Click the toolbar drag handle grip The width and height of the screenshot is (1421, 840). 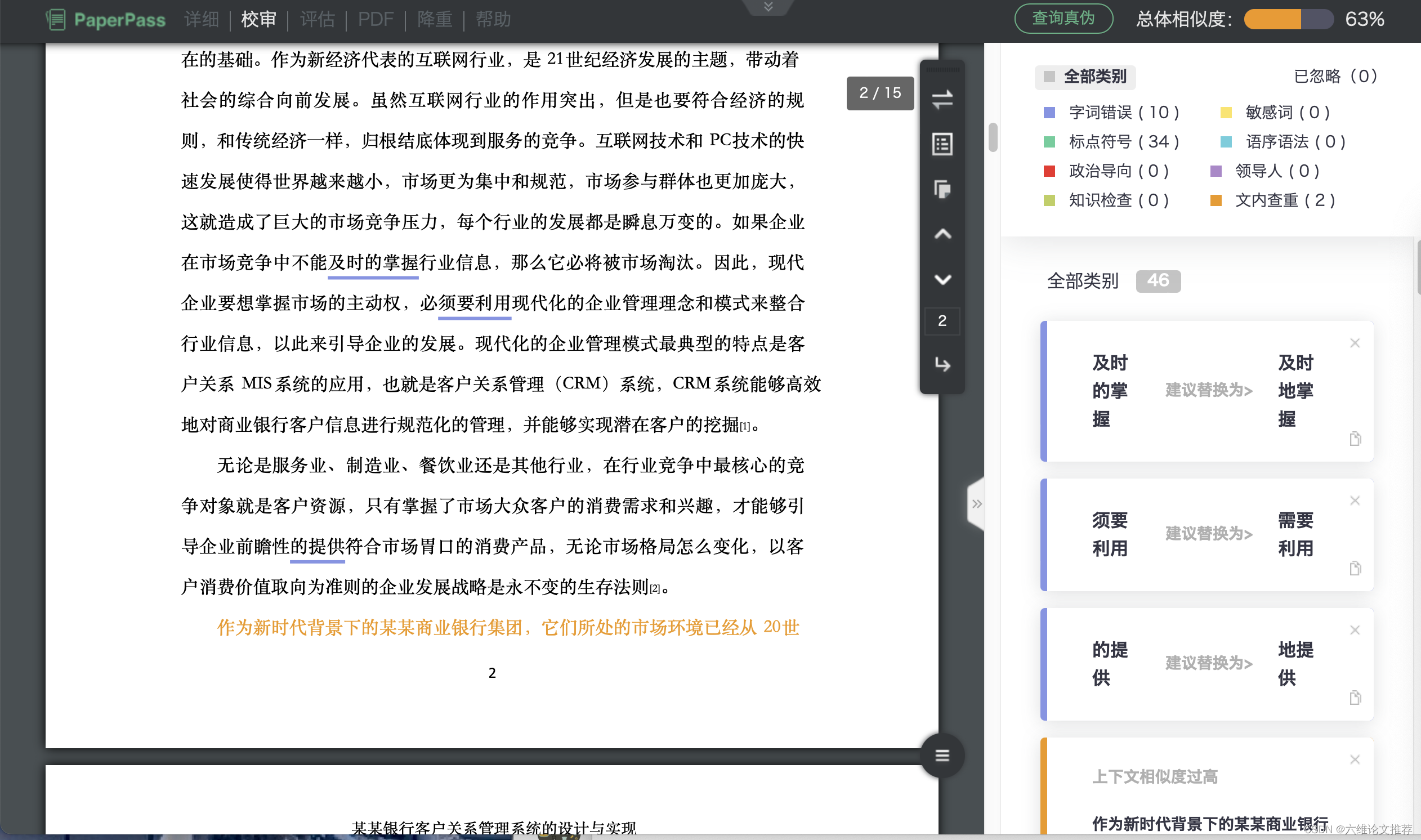coord(942,70)
